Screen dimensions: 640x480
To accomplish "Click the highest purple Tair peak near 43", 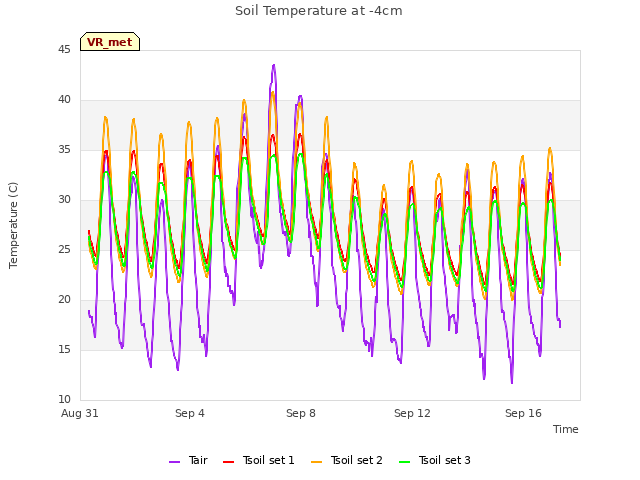I will (273, 65).
